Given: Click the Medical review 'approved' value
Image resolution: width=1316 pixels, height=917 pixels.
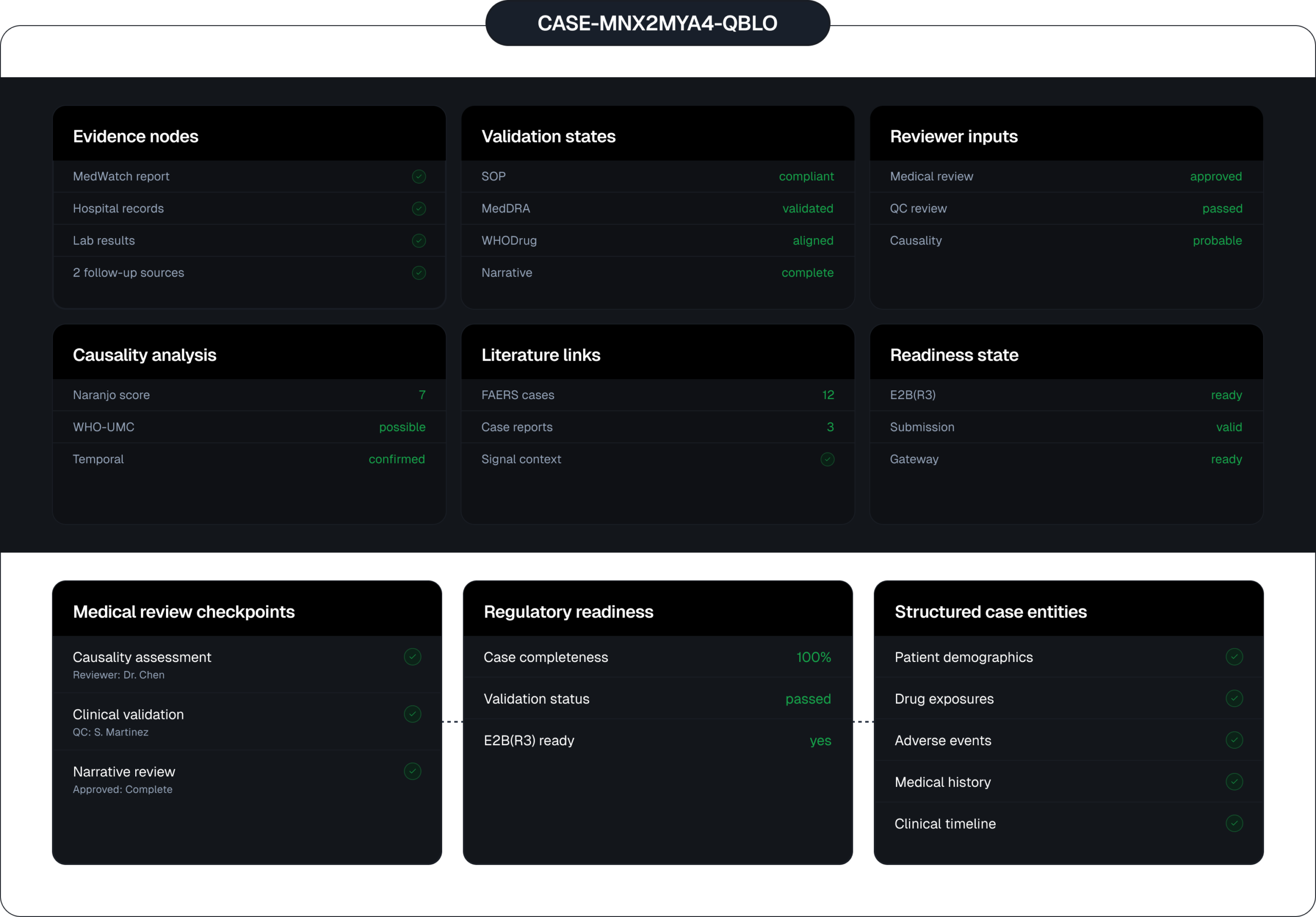Looking at the screenshot, I should [1216, 176].
